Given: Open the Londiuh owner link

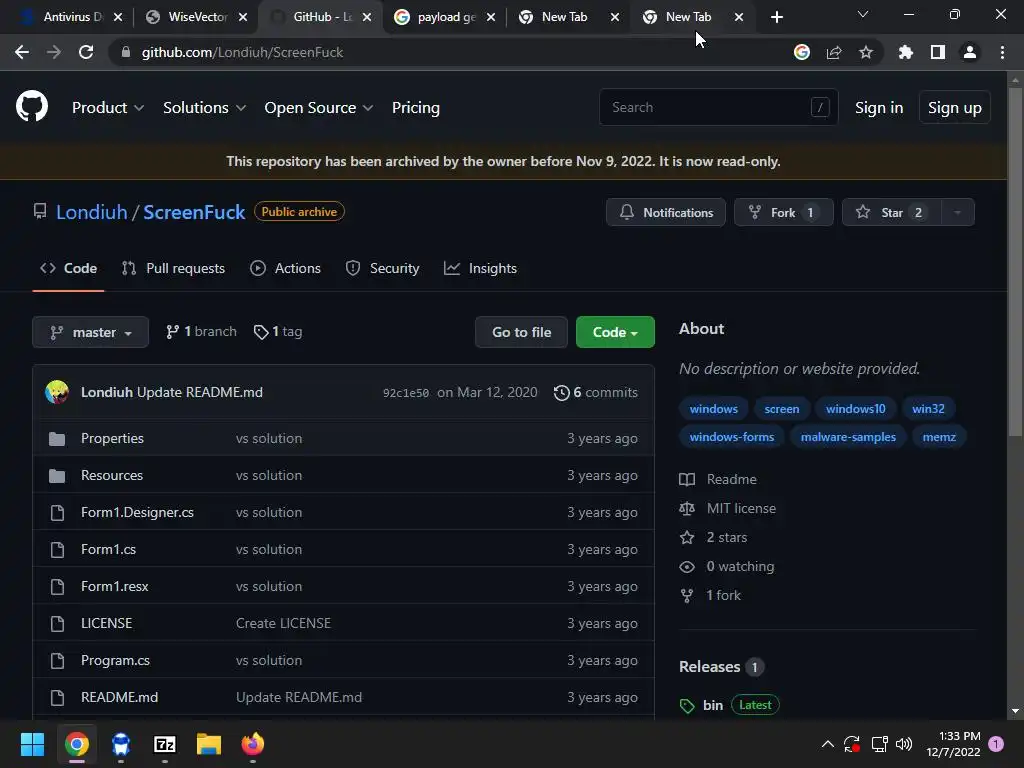Looking at the screenshot, I should click(x=91, y=212).
